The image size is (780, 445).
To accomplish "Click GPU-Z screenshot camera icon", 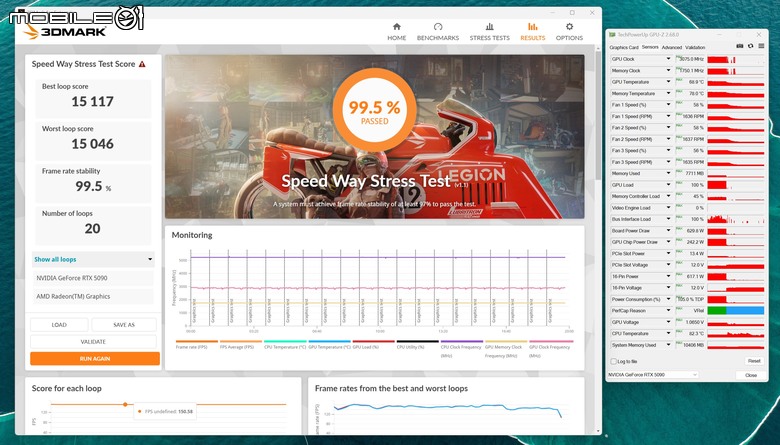I will pos(740,46).
